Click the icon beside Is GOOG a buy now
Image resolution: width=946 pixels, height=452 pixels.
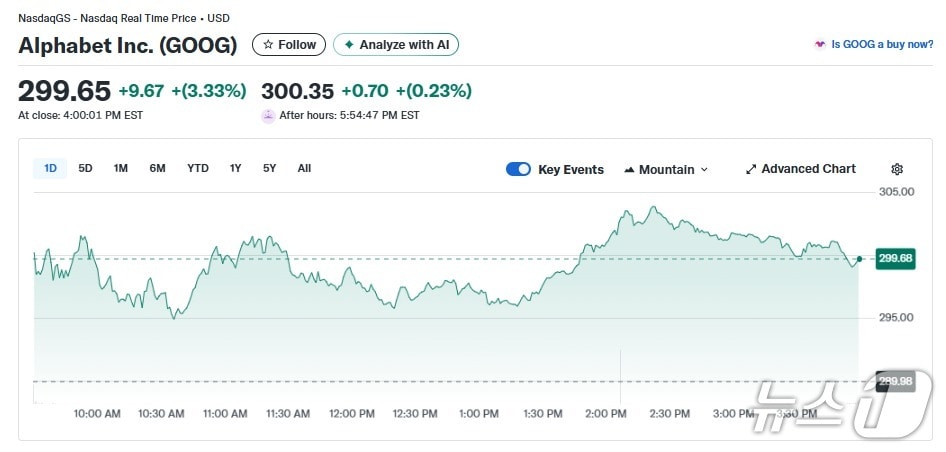820,45
